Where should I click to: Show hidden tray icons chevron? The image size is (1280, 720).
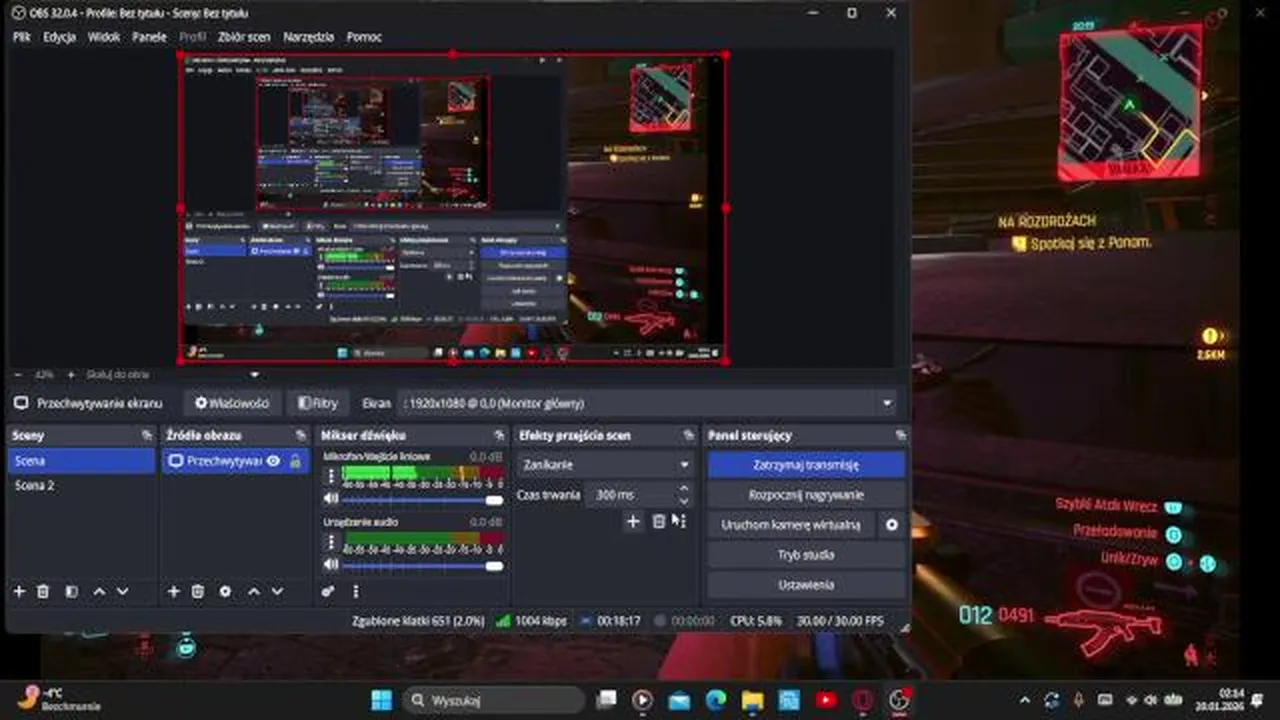coord(1025,700)
